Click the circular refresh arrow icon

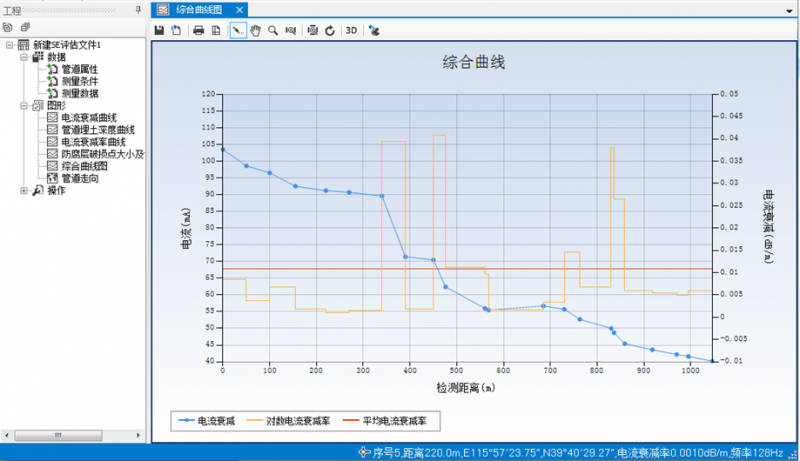pos(330,31)
